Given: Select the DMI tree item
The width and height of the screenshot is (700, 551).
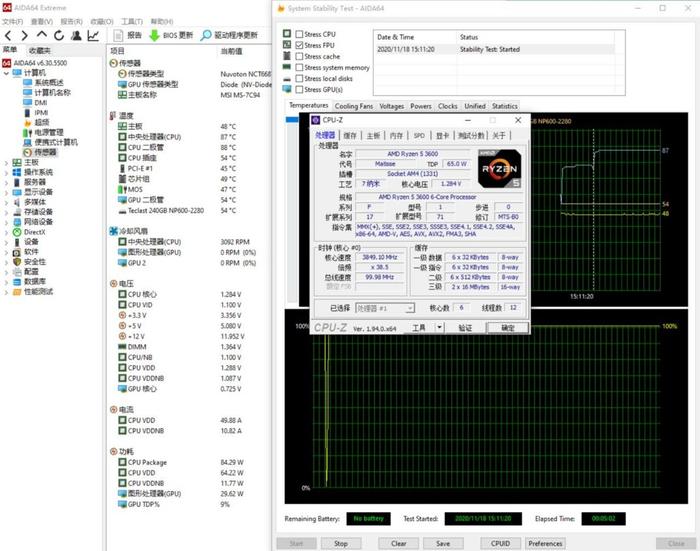Looking at the screenshot, I should click(41, 103).
